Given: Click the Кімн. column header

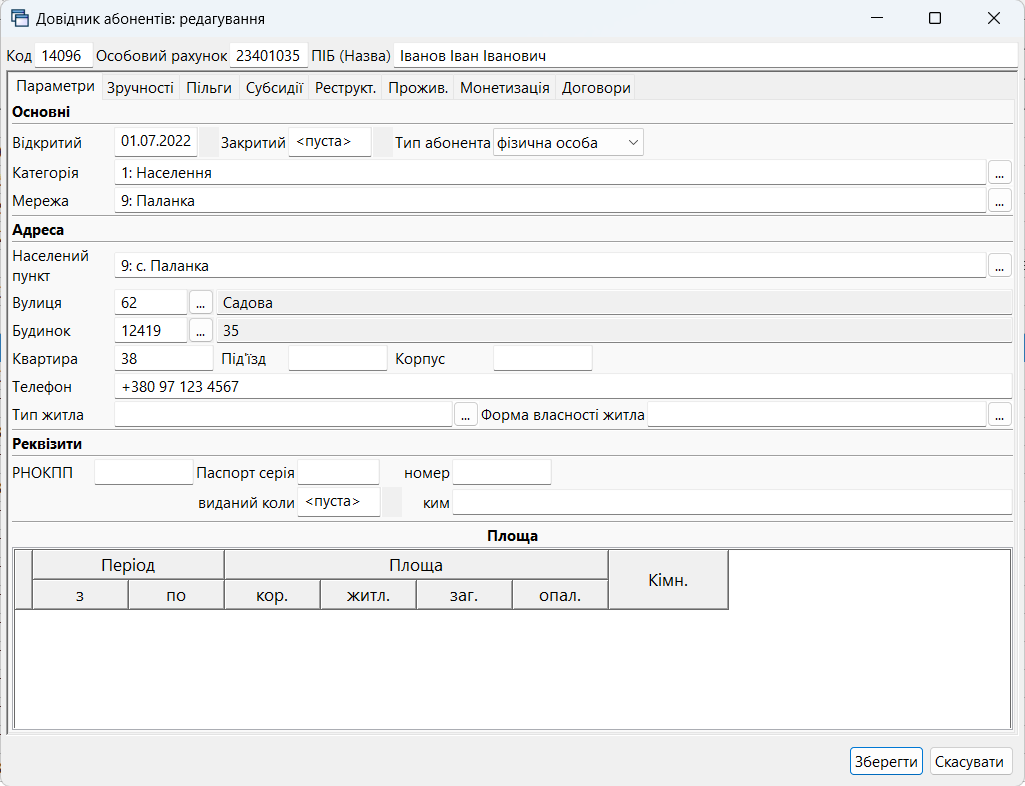Looking at the screenshot, I should tap(669, 580).
